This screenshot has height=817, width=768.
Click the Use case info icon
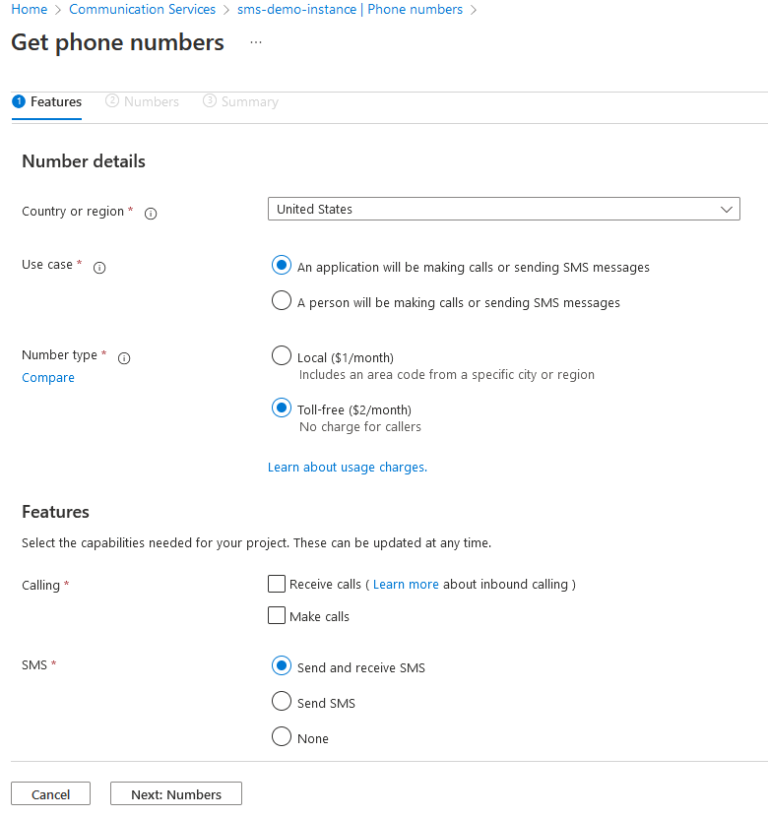tap(98, 267)
